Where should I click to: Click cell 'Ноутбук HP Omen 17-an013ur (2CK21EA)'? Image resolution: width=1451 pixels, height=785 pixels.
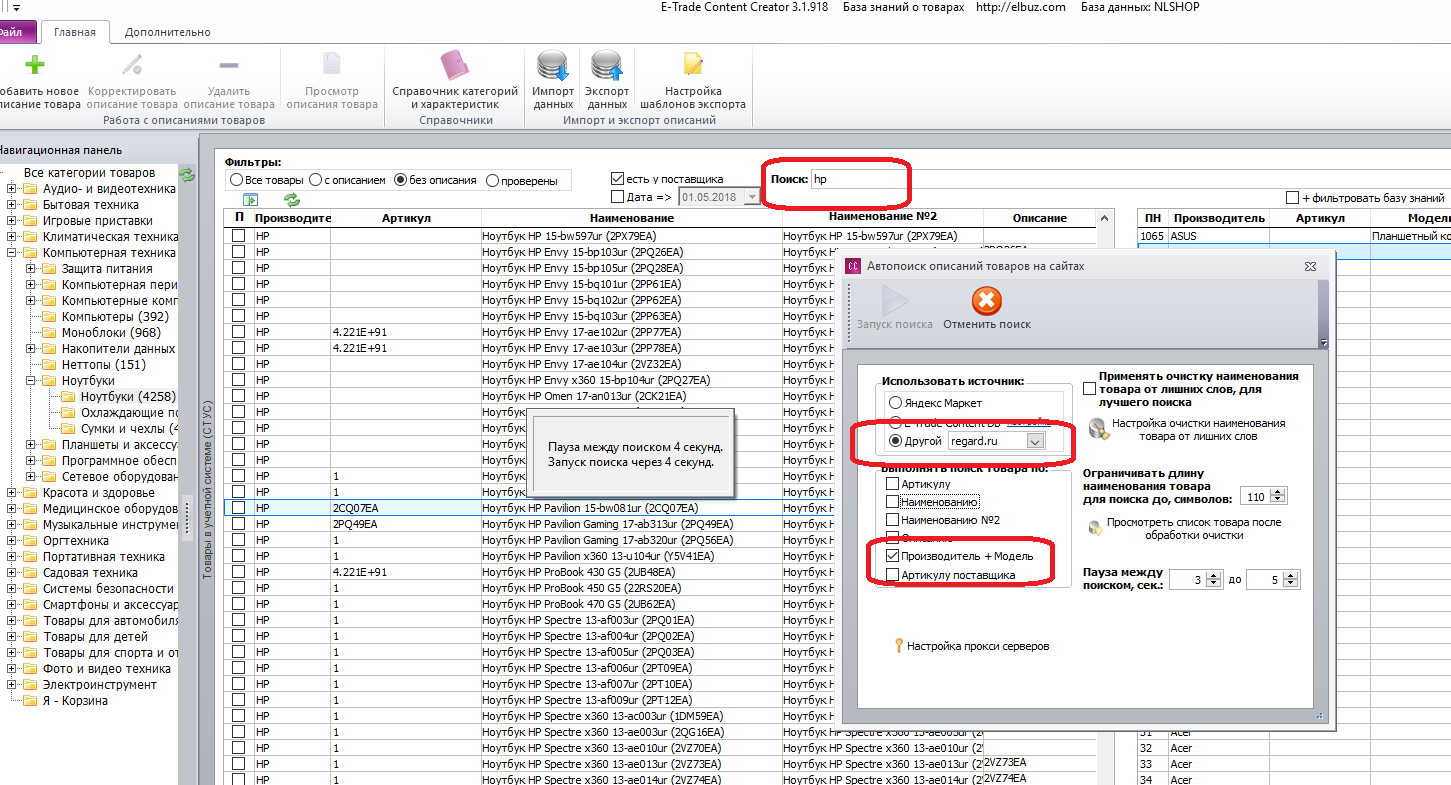tap(631, 396)
